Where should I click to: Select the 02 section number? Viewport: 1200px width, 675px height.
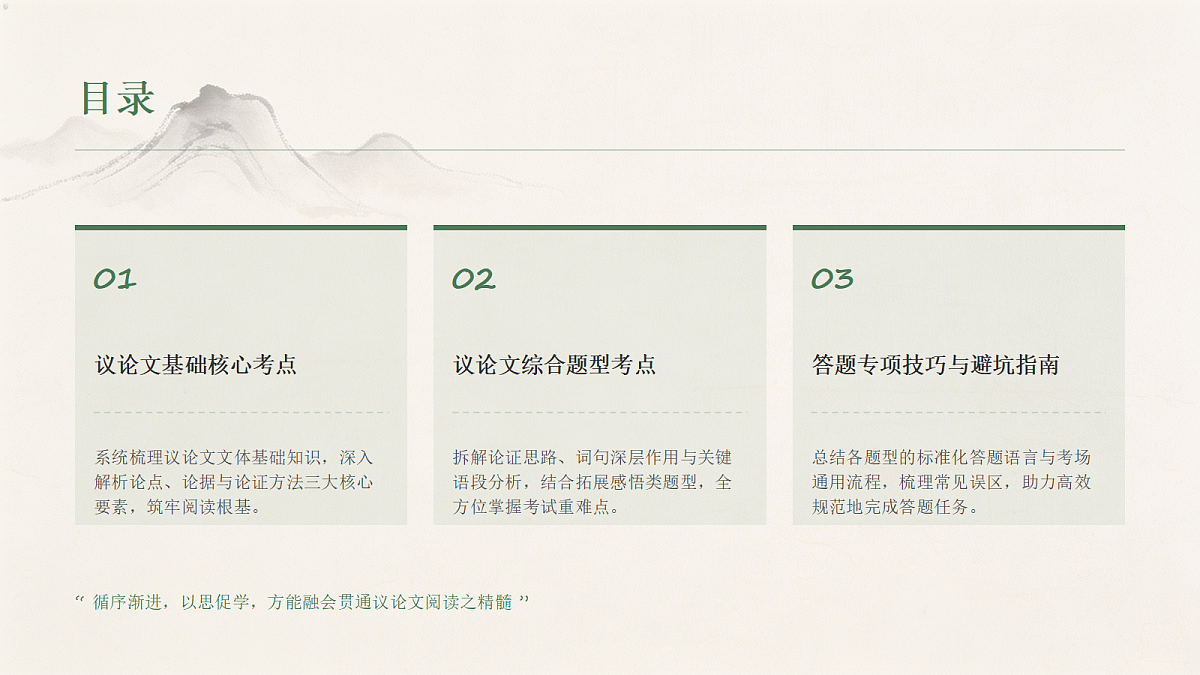point(474,279)
